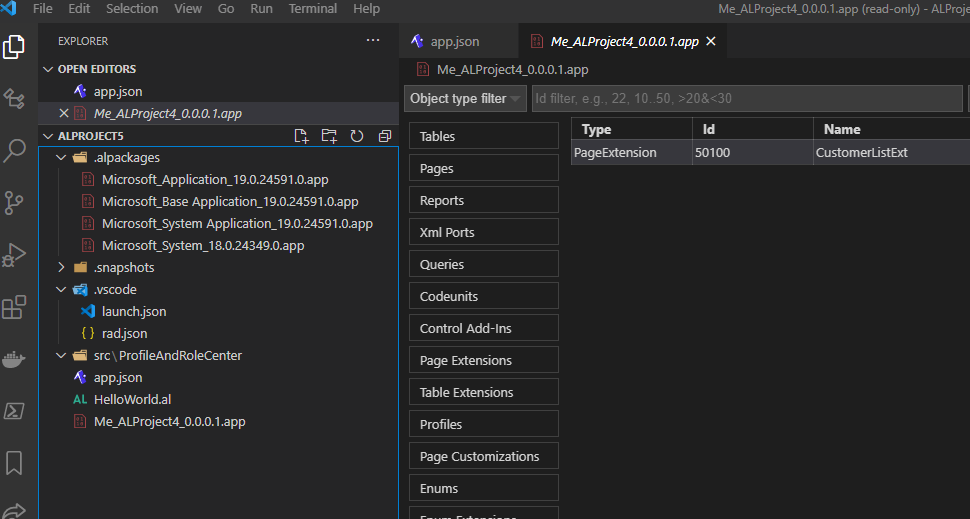Click New File icon in ALPROJECT5 header
Image resolution: width=970 pixels, height=519 pixels.
coord(301,136)
